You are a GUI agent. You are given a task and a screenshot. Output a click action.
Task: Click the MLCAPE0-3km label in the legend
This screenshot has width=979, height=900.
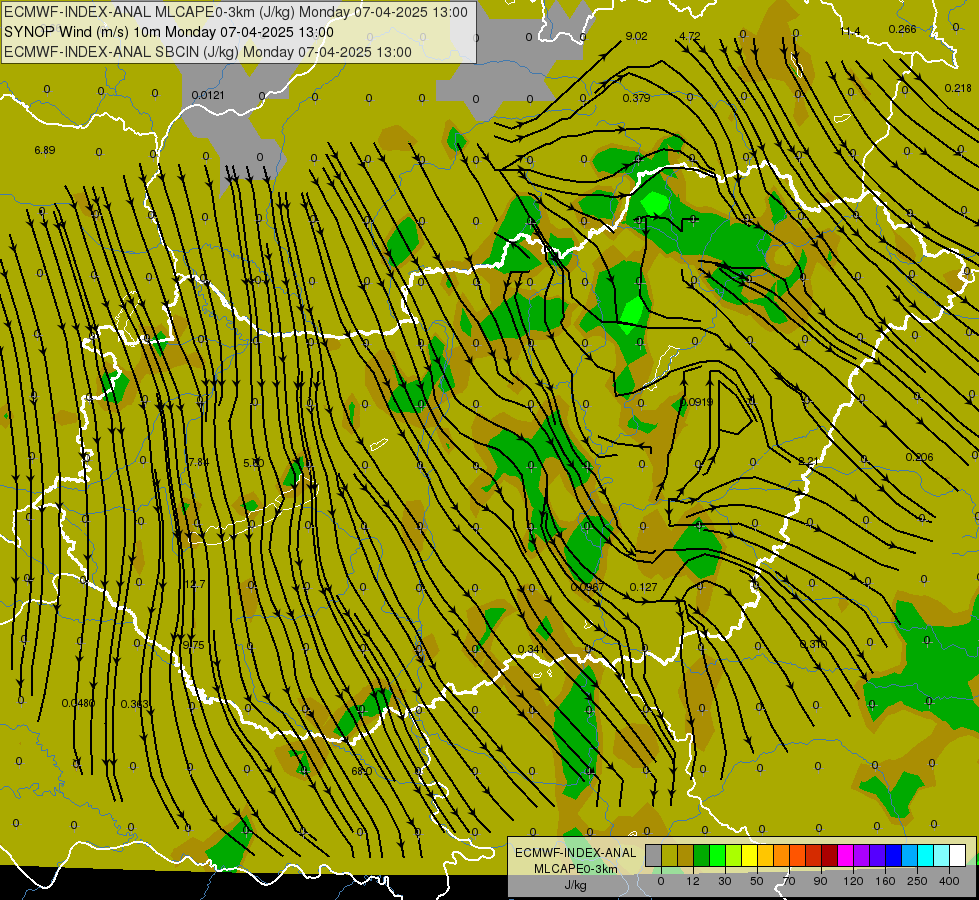tap(575, 869)
